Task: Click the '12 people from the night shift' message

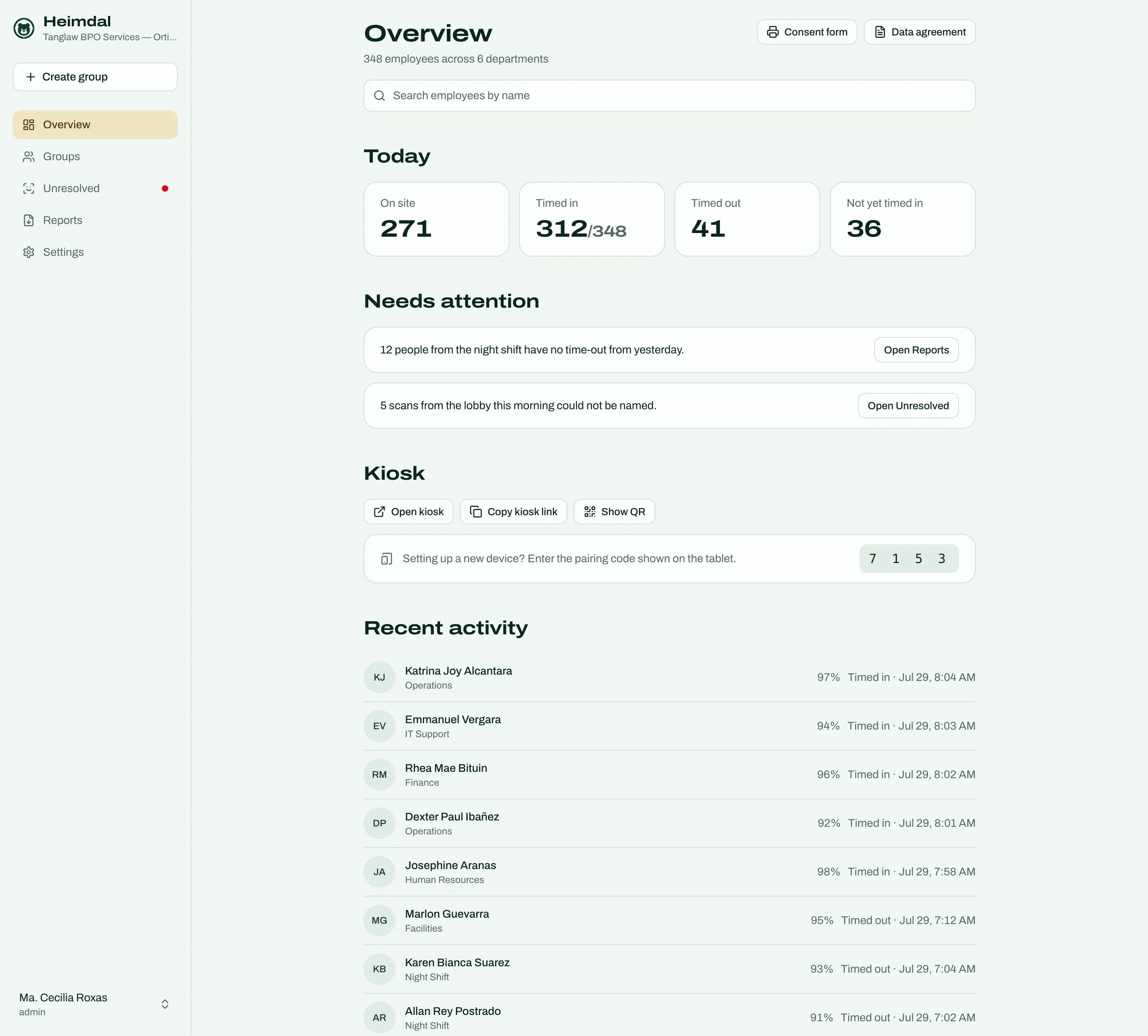Action: point(532,350)
